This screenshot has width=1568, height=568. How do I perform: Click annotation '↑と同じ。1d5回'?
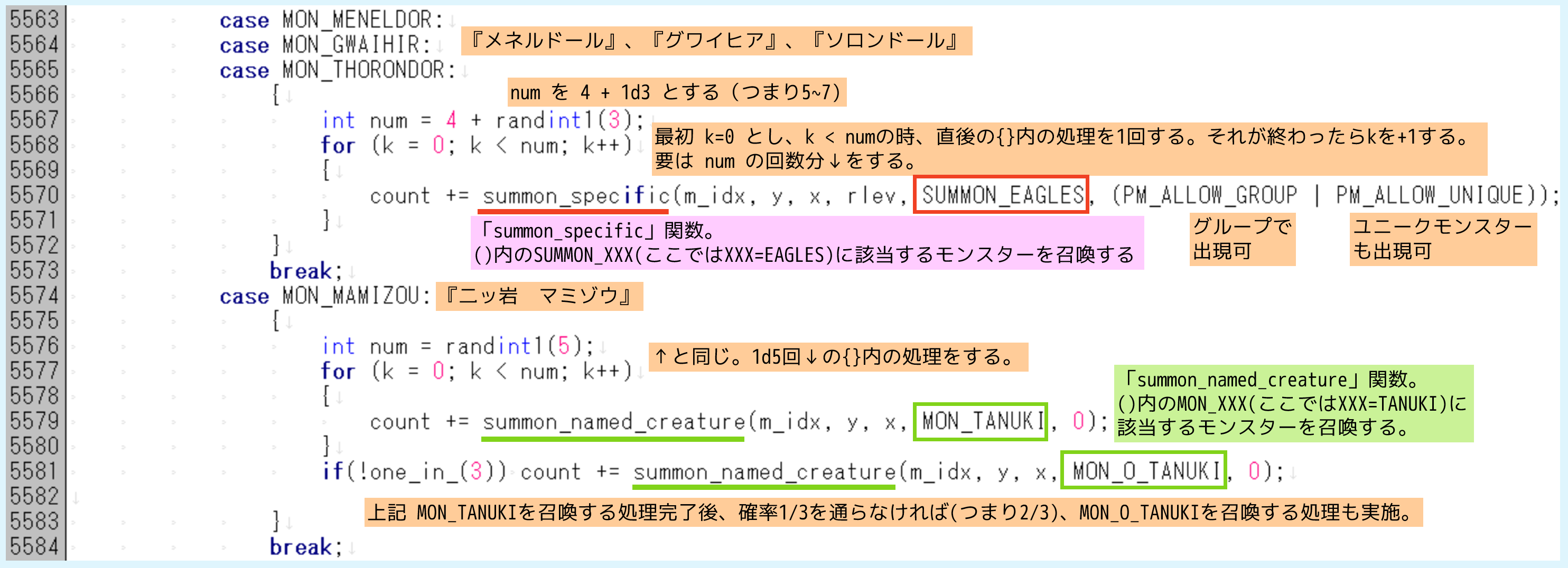coord(838,356)
